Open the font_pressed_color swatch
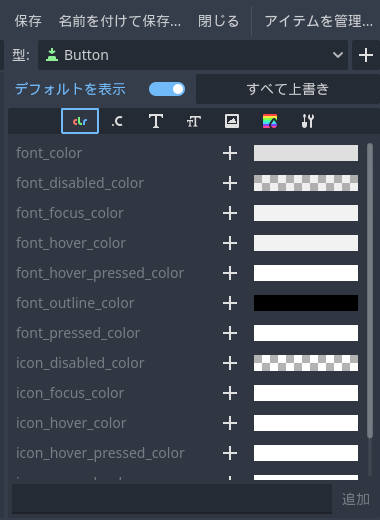Viewport: 380px width, 520px height. click(306, 333)
